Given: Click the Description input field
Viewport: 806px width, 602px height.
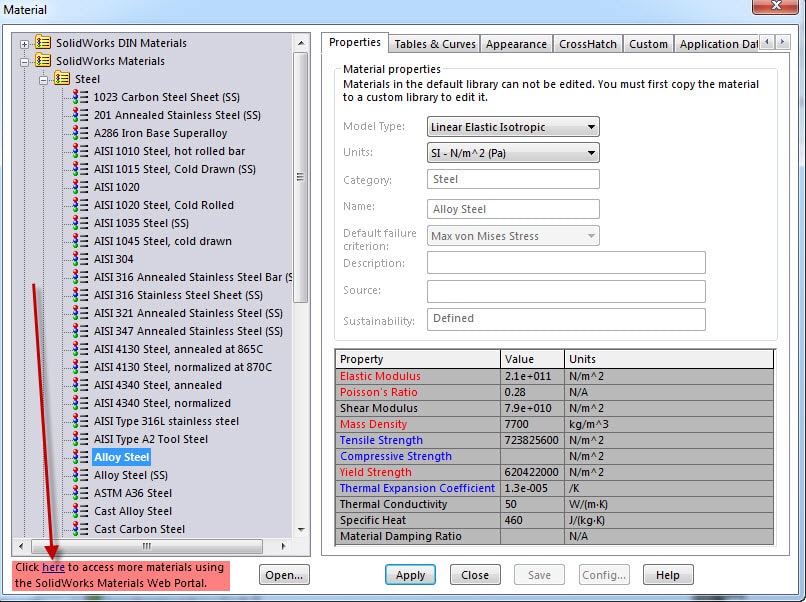Looking at the screenshot, I should tap(566, 263).
